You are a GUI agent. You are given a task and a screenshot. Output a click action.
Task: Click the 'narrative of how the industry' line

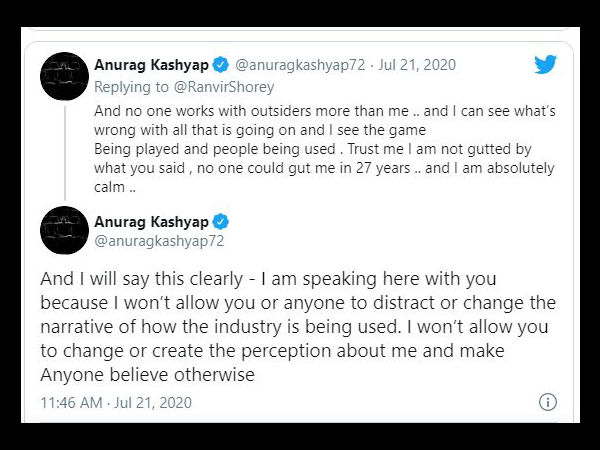point(294,326)
